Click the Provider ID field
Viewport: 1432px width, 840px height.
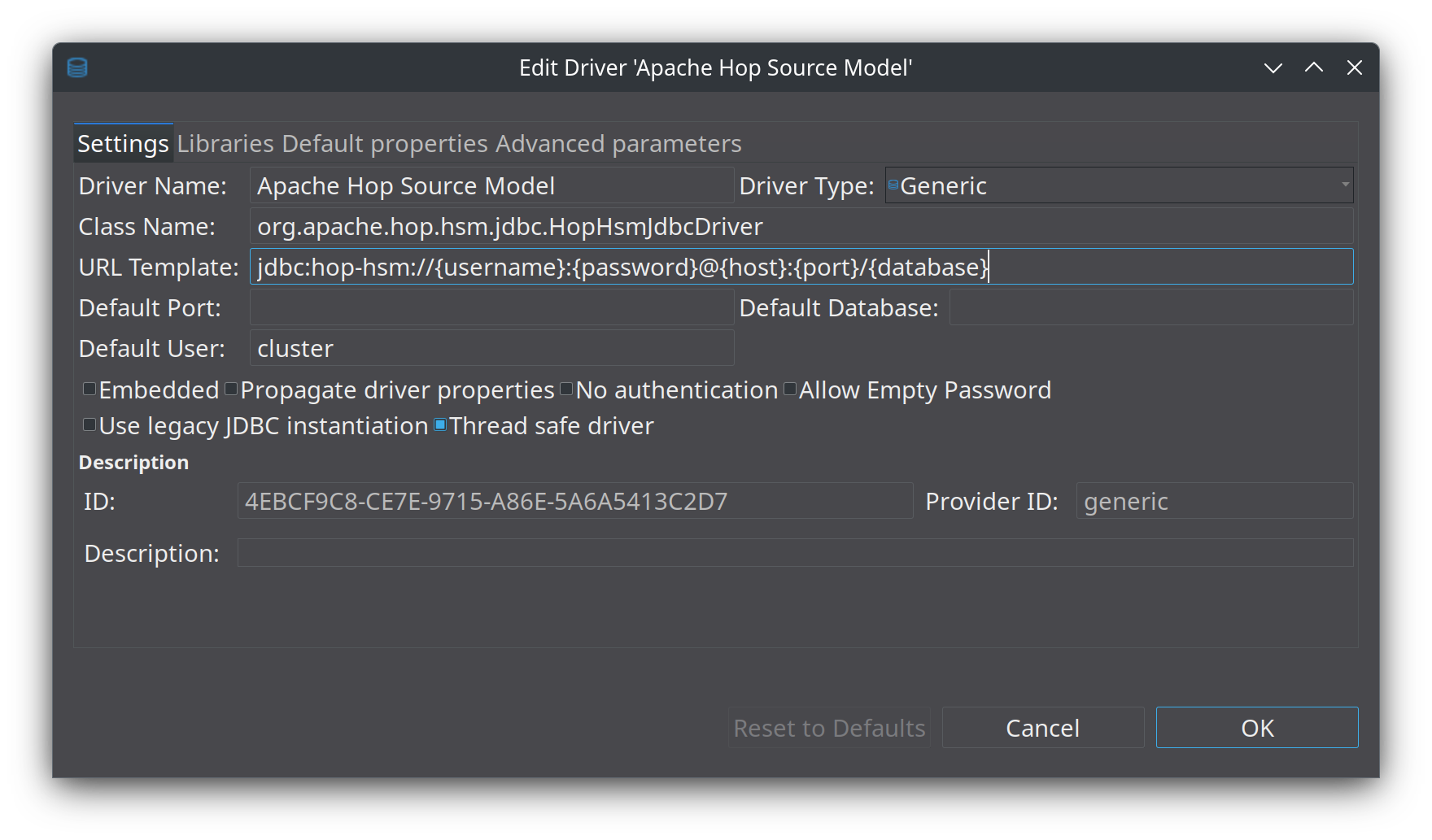(x=1214, y=501)
